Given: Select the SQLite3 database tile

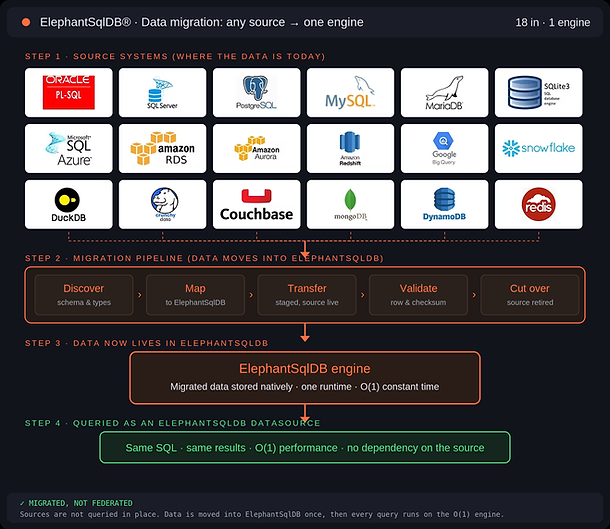Looking at the screenshot, I should click(538, 93).
